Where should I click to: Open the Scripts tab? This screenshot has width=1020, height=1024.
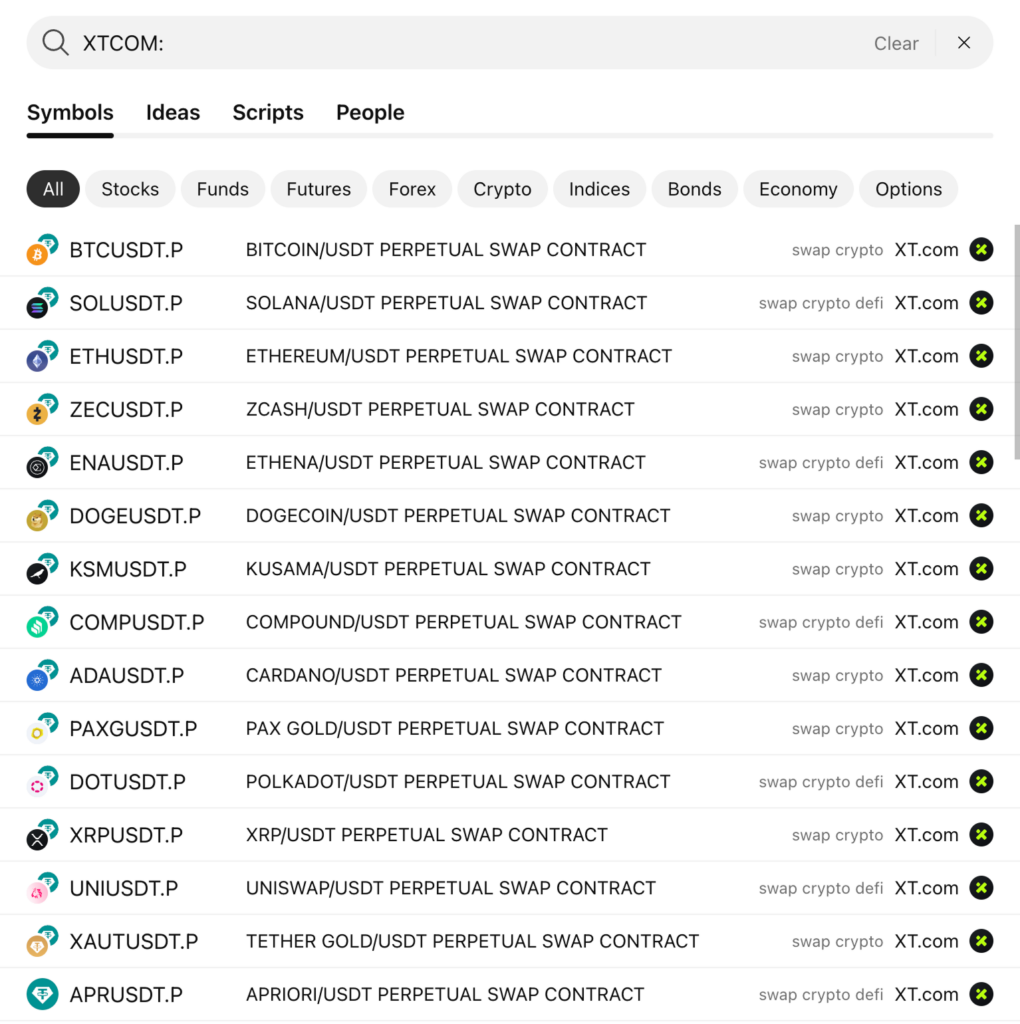pyautogui.click(x=267, y=112)
